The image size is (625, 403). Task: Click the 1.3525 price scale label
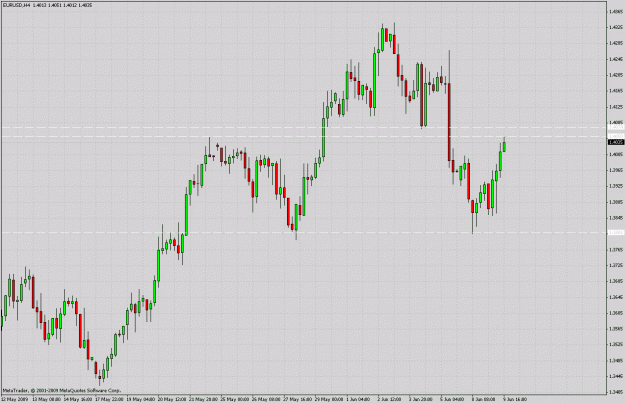(x=616, y=344)
